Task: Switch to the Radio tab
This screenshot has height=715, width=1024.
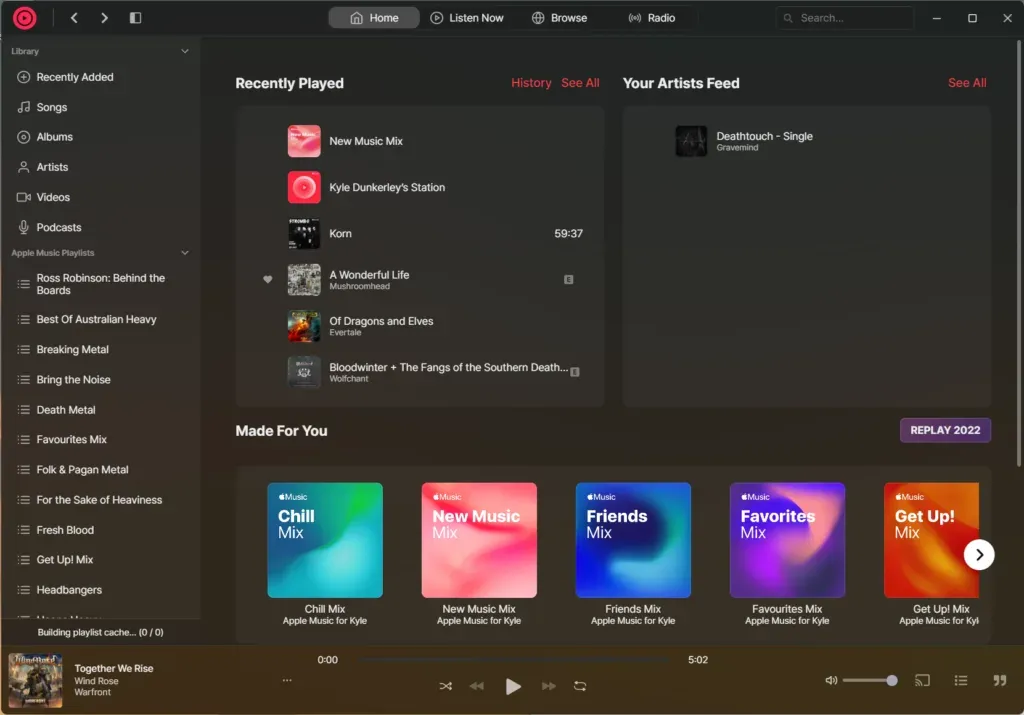Action: click(x=652, y=18)
